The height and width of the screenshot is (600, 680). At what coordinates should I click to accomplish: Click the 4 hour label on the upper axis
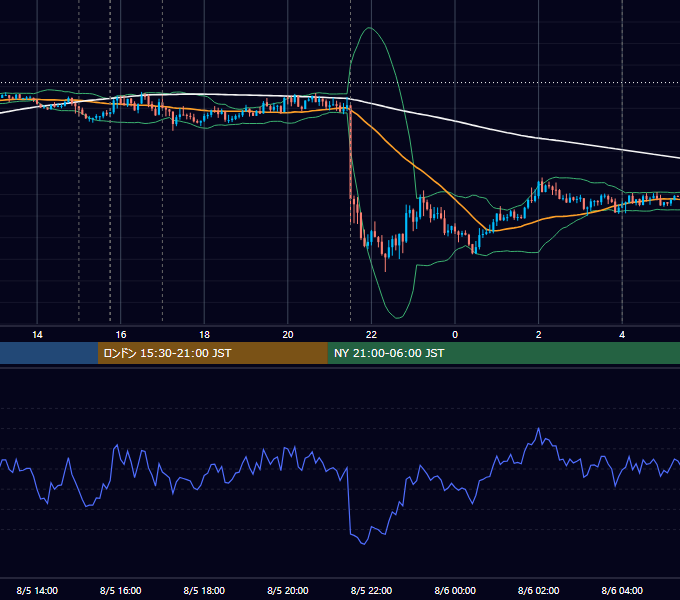point(622,335)
